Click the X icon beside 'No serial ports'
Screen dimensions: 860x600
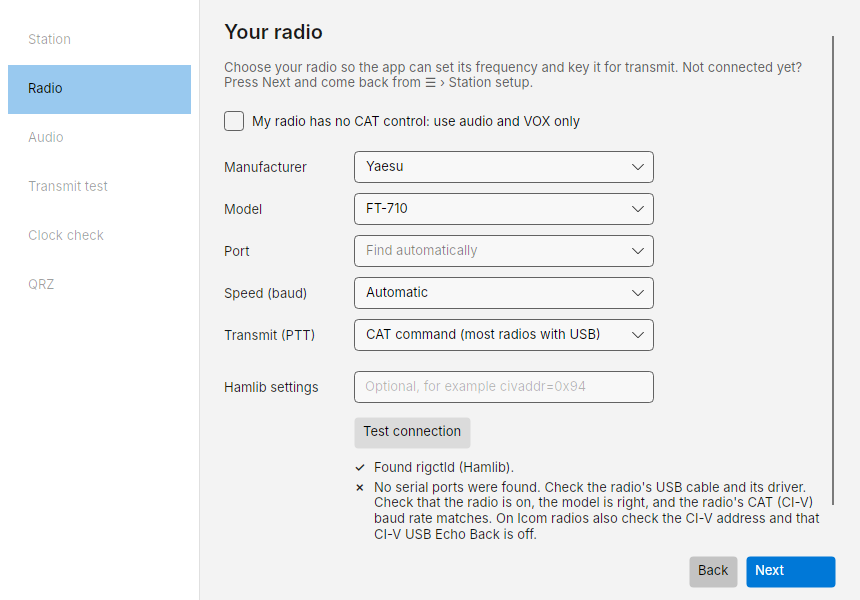[x=360, y=488]
